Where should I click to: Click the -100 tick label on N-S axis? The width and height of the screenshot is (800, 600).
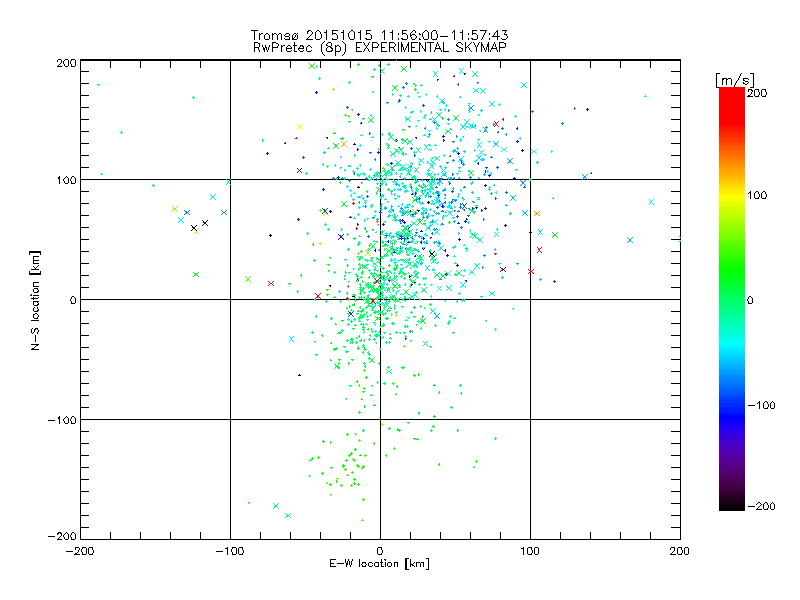(62, 420)
